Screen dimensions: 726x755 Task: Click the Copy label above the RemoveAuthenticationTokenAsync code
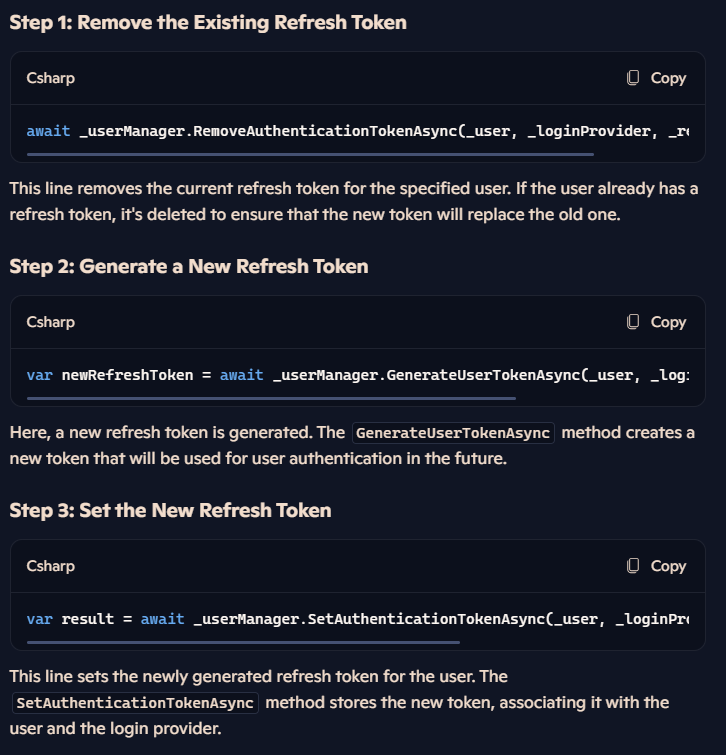coord(668,78)
